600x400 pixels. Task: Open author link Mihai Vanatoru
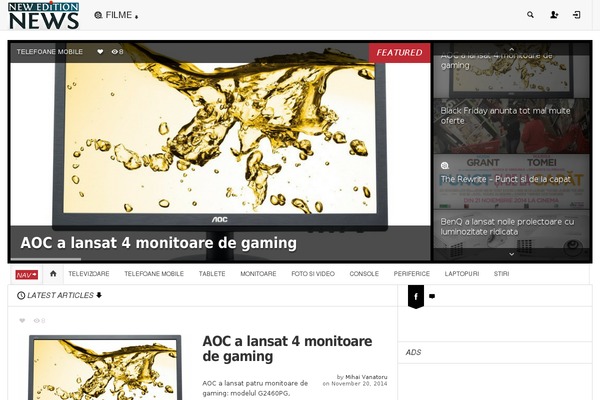coord(366,377)
